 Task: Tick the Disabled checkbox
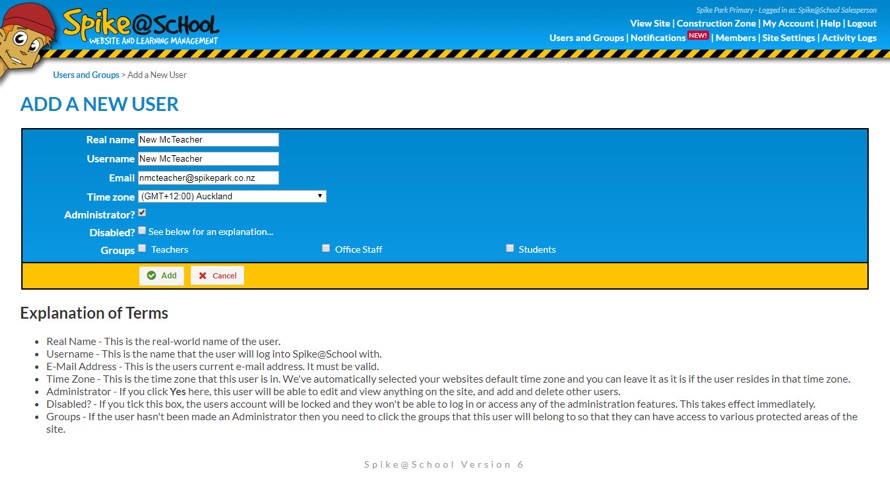(x=142, y=230)
